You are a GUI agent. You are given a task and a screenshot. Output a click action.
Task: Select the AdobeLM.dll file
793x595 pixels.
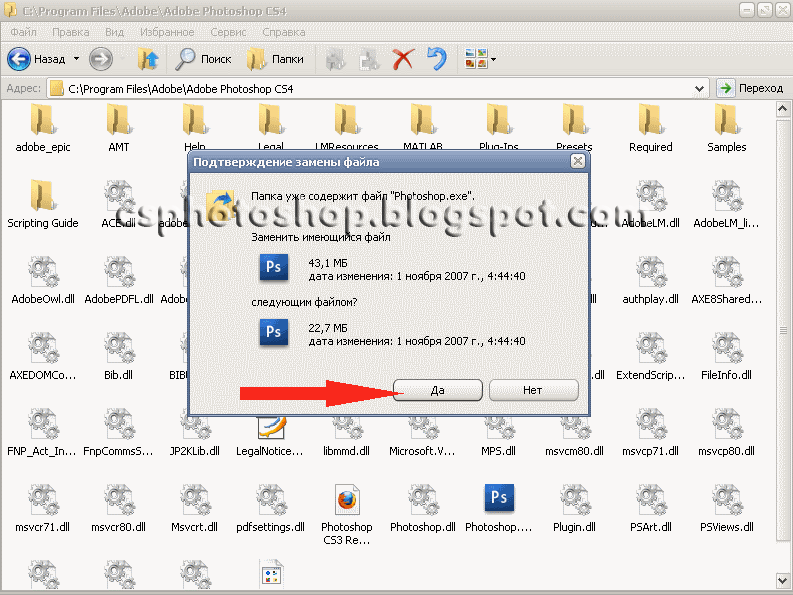(x=650, y=204)
